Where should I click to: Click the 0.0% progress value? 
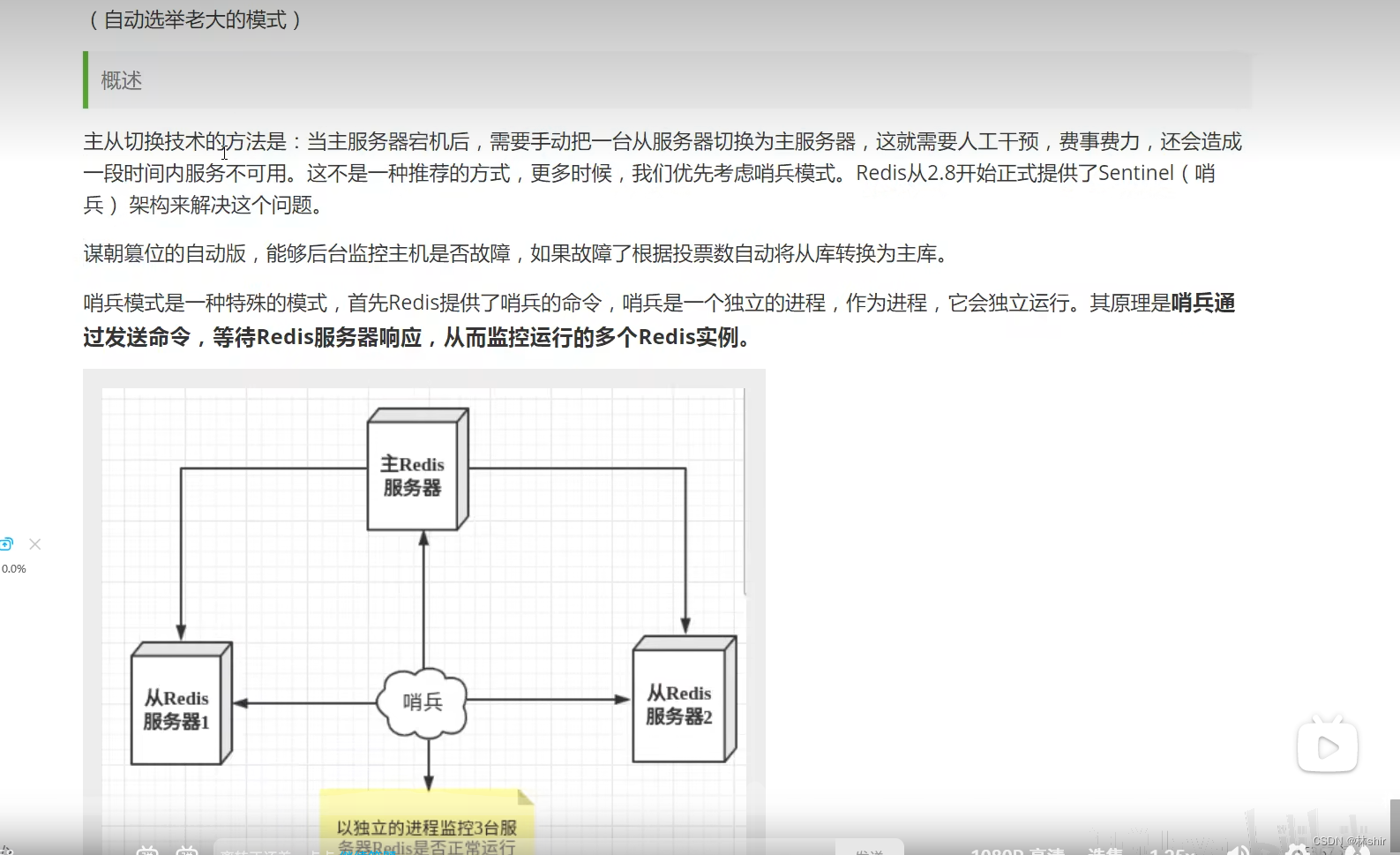[x=14, y=569]
